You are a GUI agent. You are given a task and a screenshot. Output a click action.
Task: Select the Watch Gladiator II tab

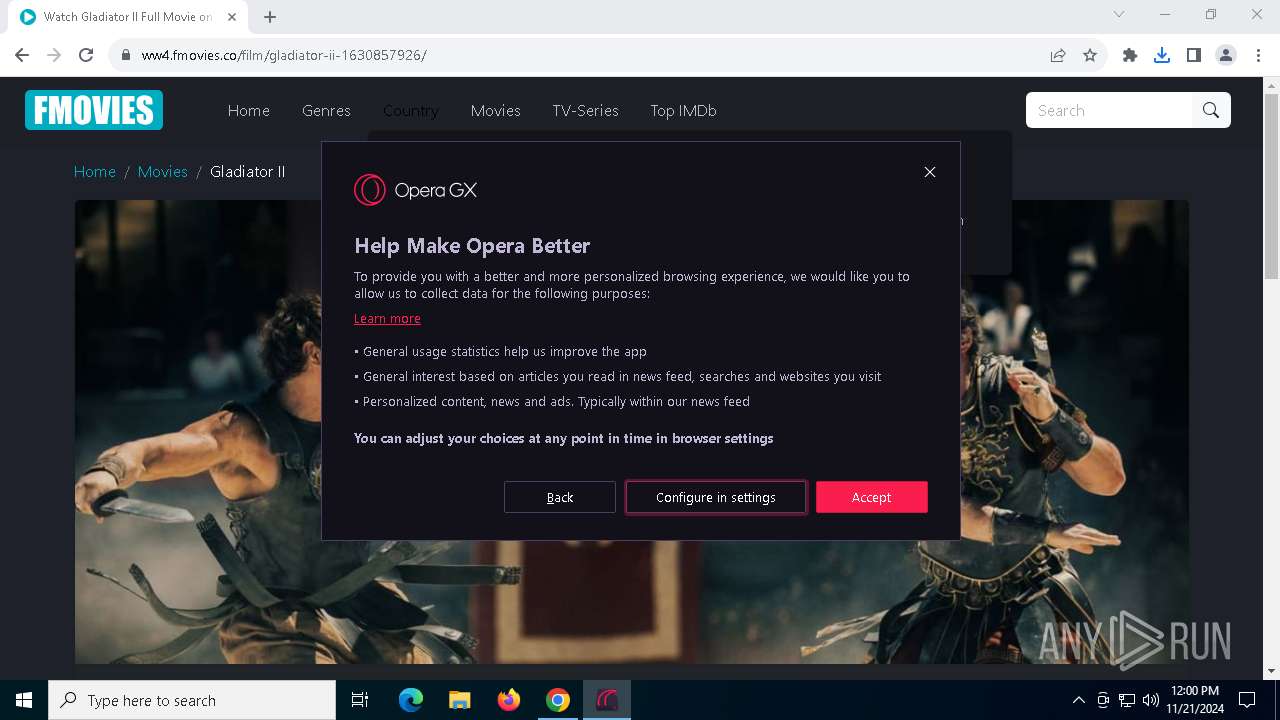(128, 17)
